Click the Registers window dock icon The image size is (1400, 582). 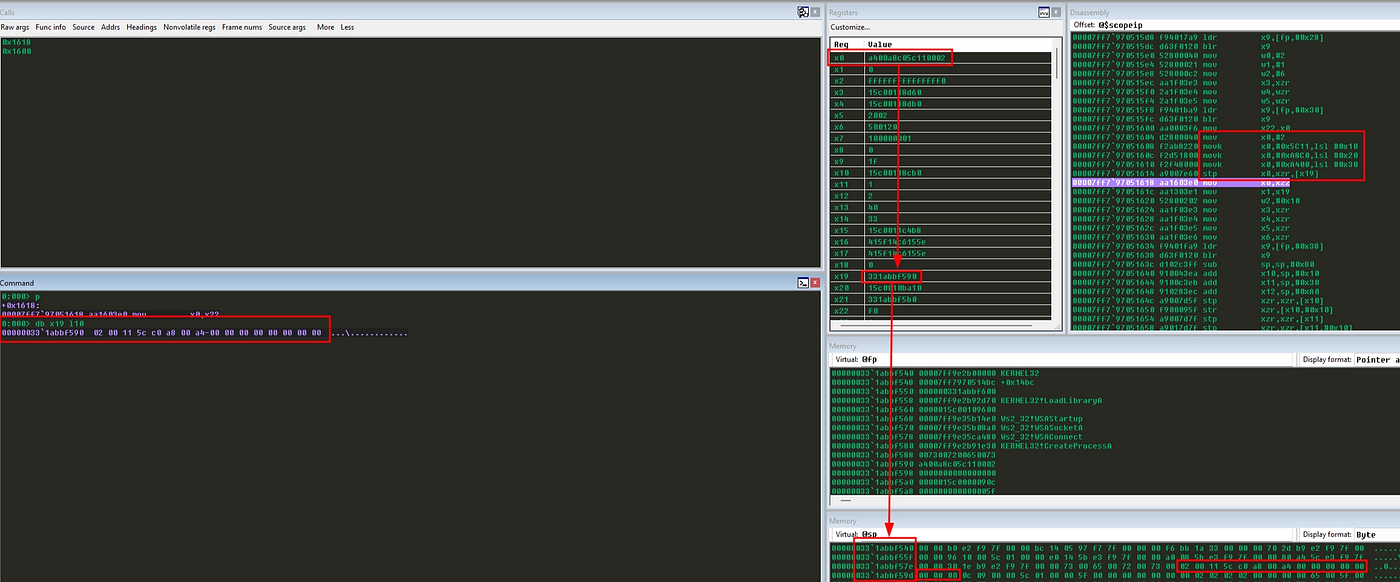click(1043, 12)
